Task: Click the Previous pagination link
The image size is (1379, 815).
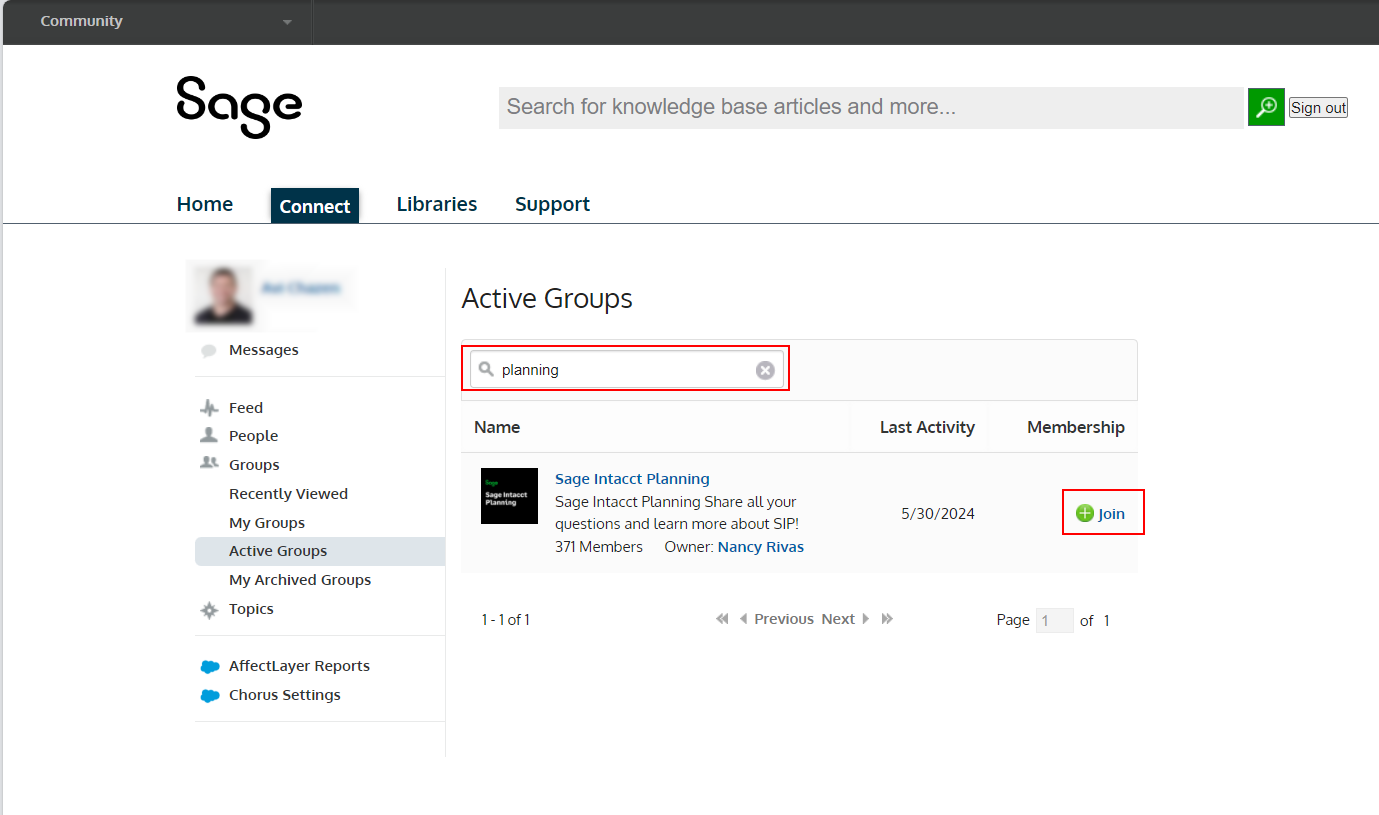Action: pyautogui.click(x=784, y=619)
